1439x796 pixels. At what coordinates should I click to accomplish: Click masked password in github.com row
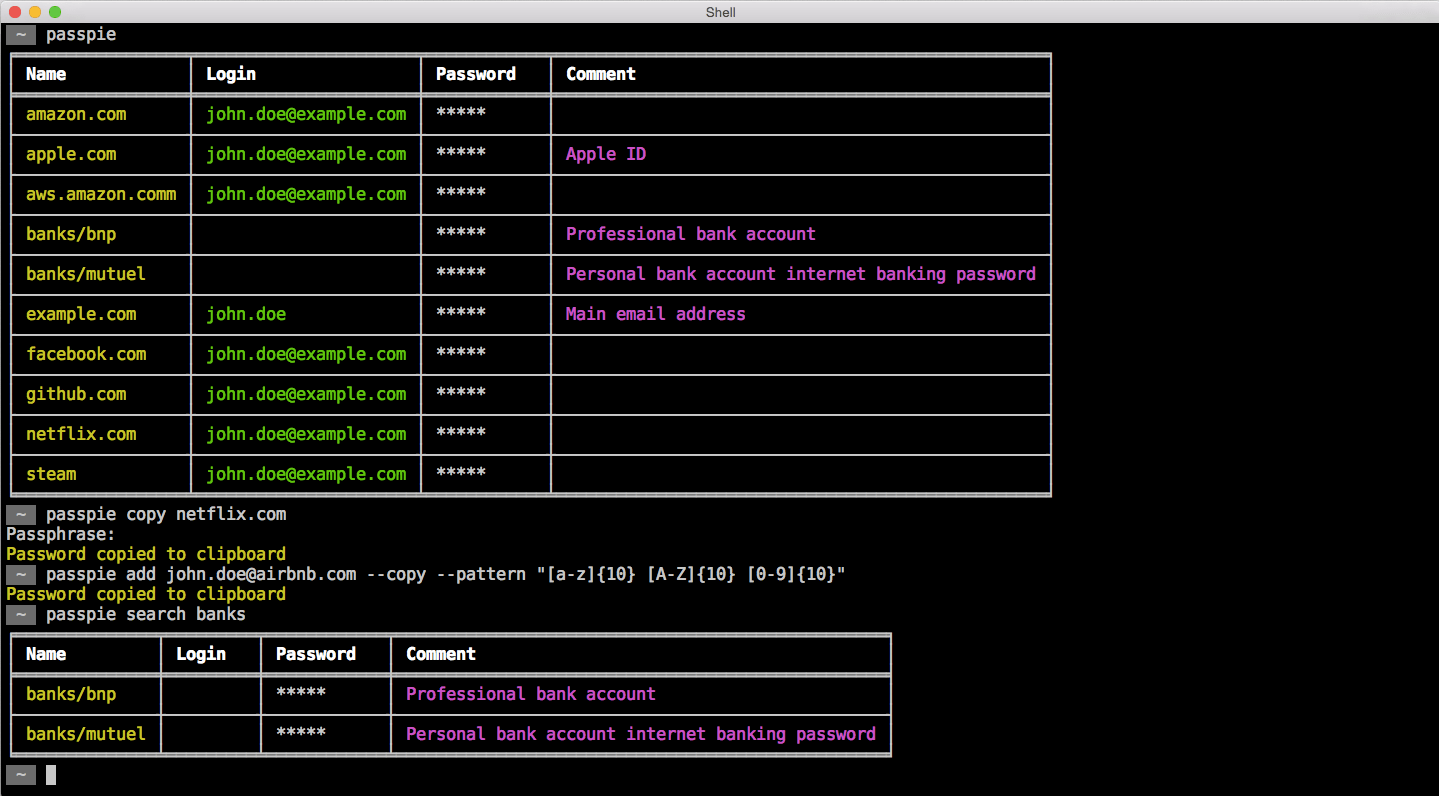[x=461, y=393]
